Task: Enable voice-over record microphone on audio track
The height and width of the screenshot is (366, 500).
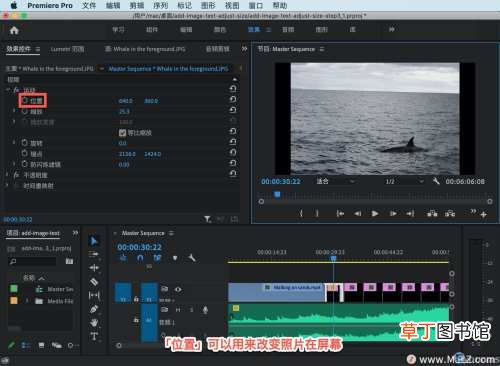Action: tap(205, 310)
